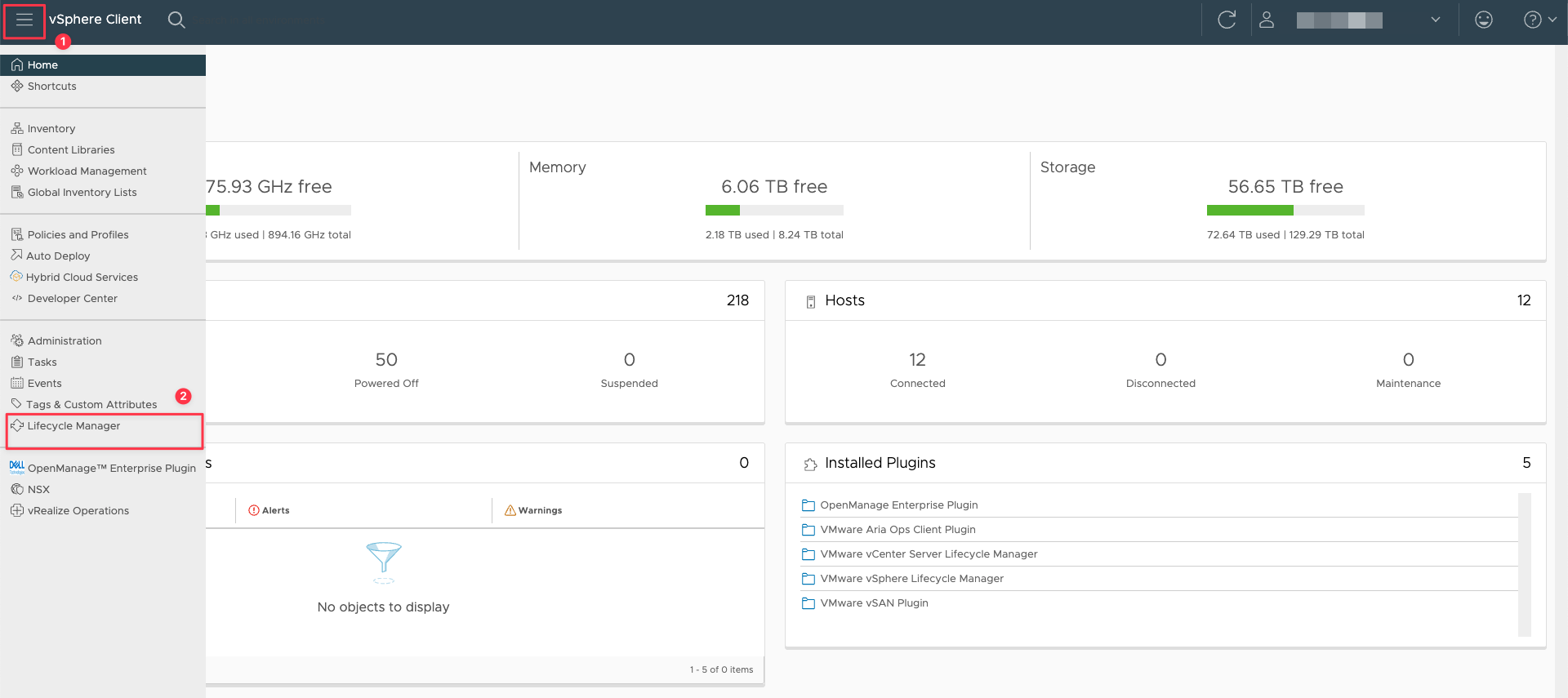Open vRealize Operations
Image resolution: width=1568 pixels, height=698 pixels.
point(103,511)
